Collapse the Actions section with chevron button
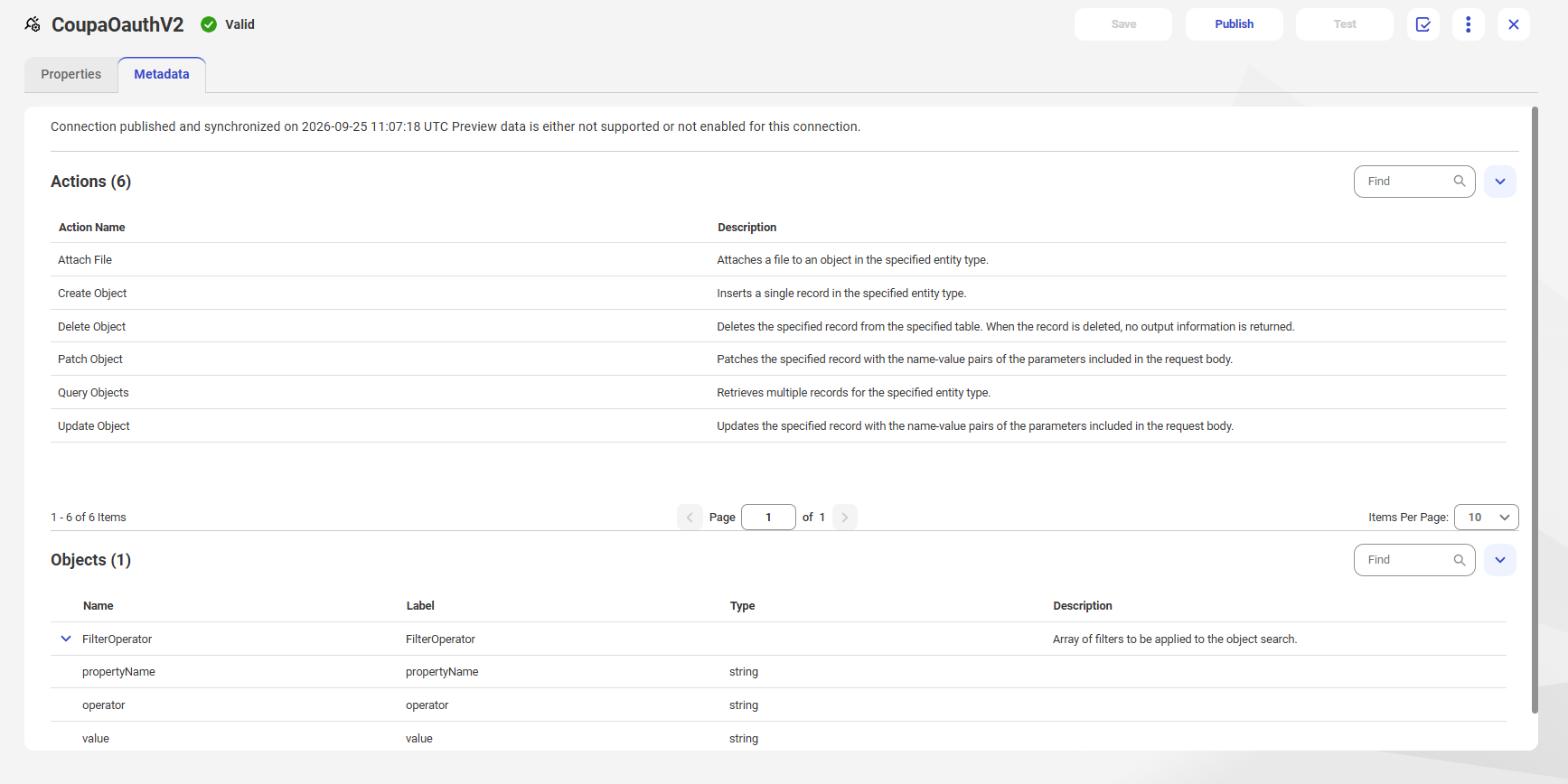 1500,182
